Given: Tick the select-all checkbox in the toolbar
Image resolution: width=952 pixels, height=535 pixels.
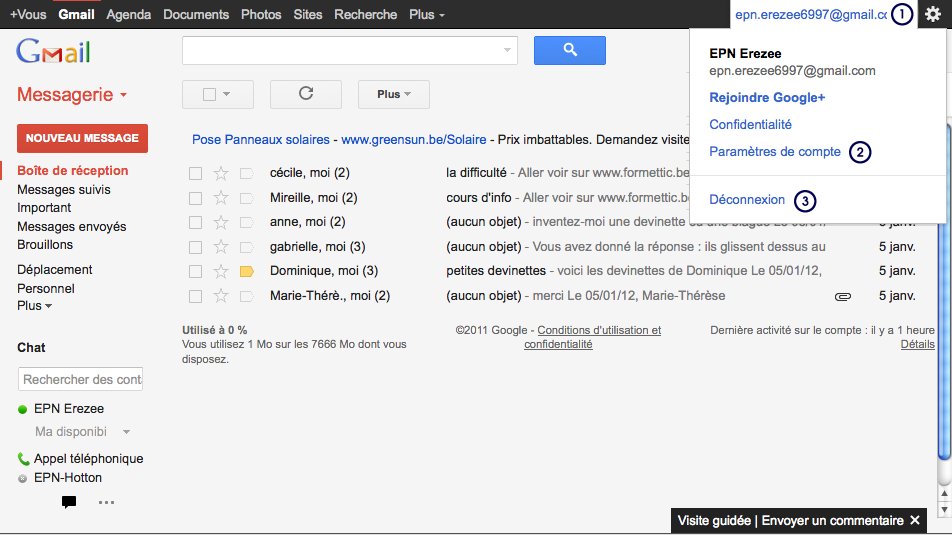Looking at the screenshot, I should pyautogui.click(x=209, y=94).
